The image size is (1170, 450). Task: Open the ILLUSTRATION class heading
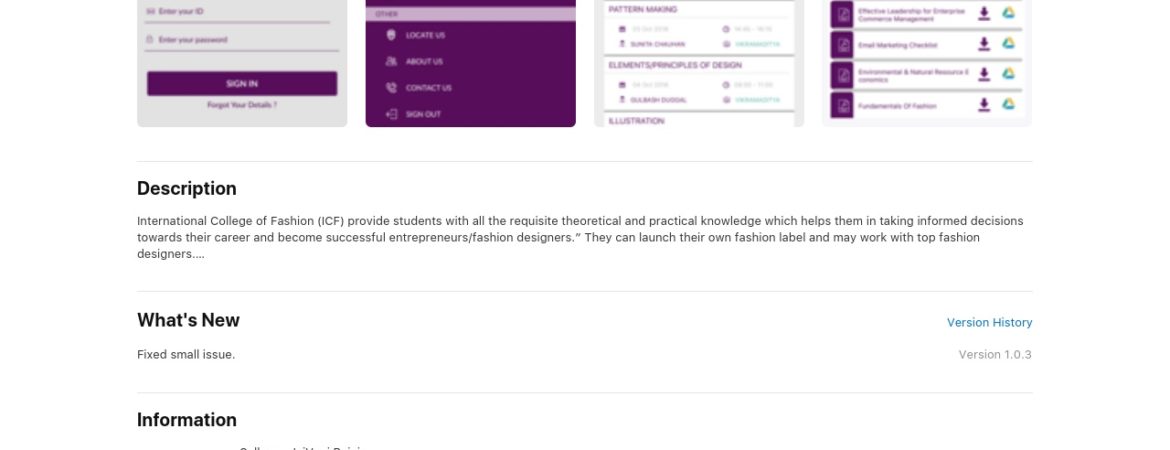click(x=636, y=121)
